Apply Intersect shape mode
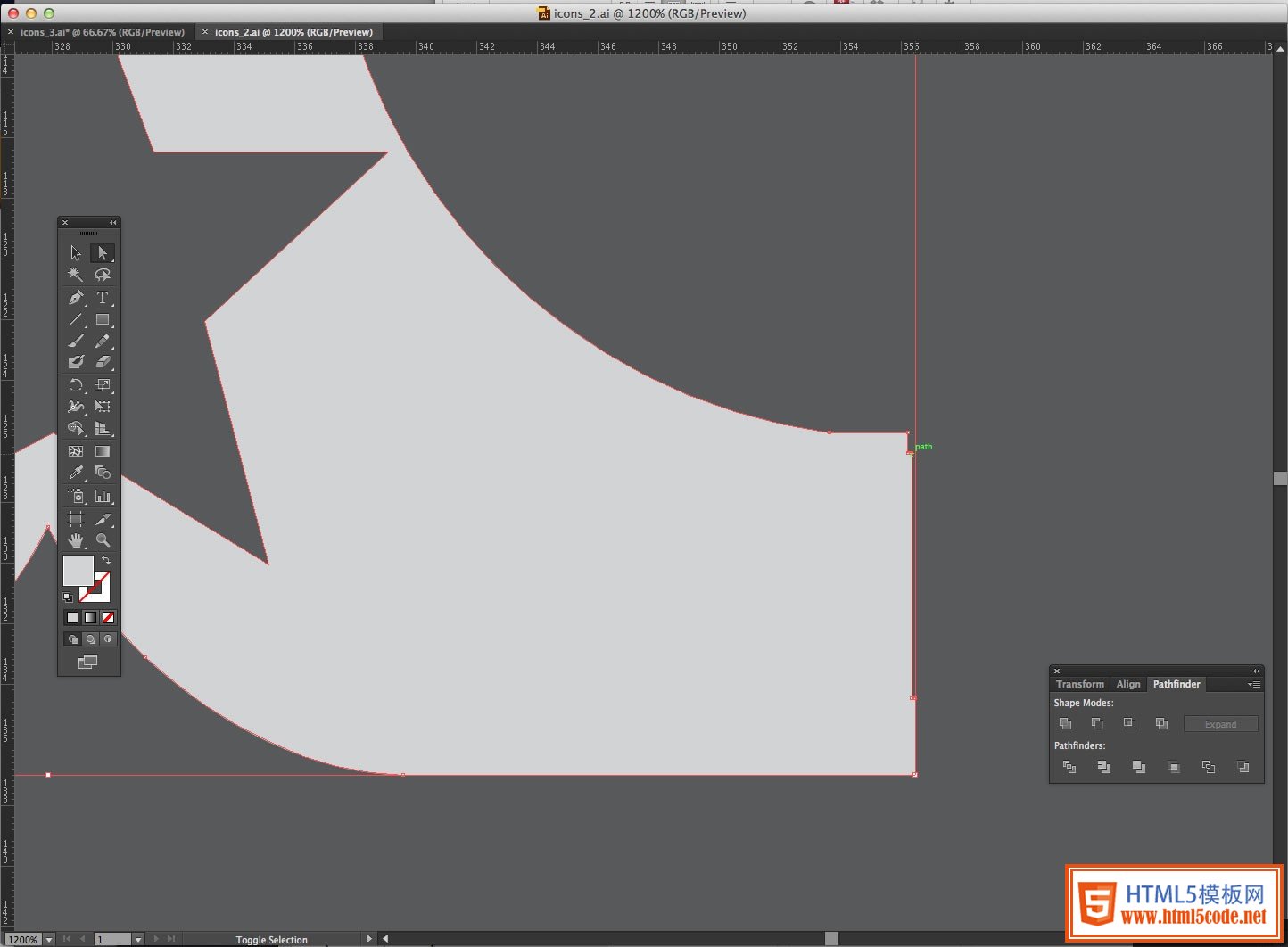Image resolution: width=1288 pixels, height=947 pixels. (x=1129, y=724)
